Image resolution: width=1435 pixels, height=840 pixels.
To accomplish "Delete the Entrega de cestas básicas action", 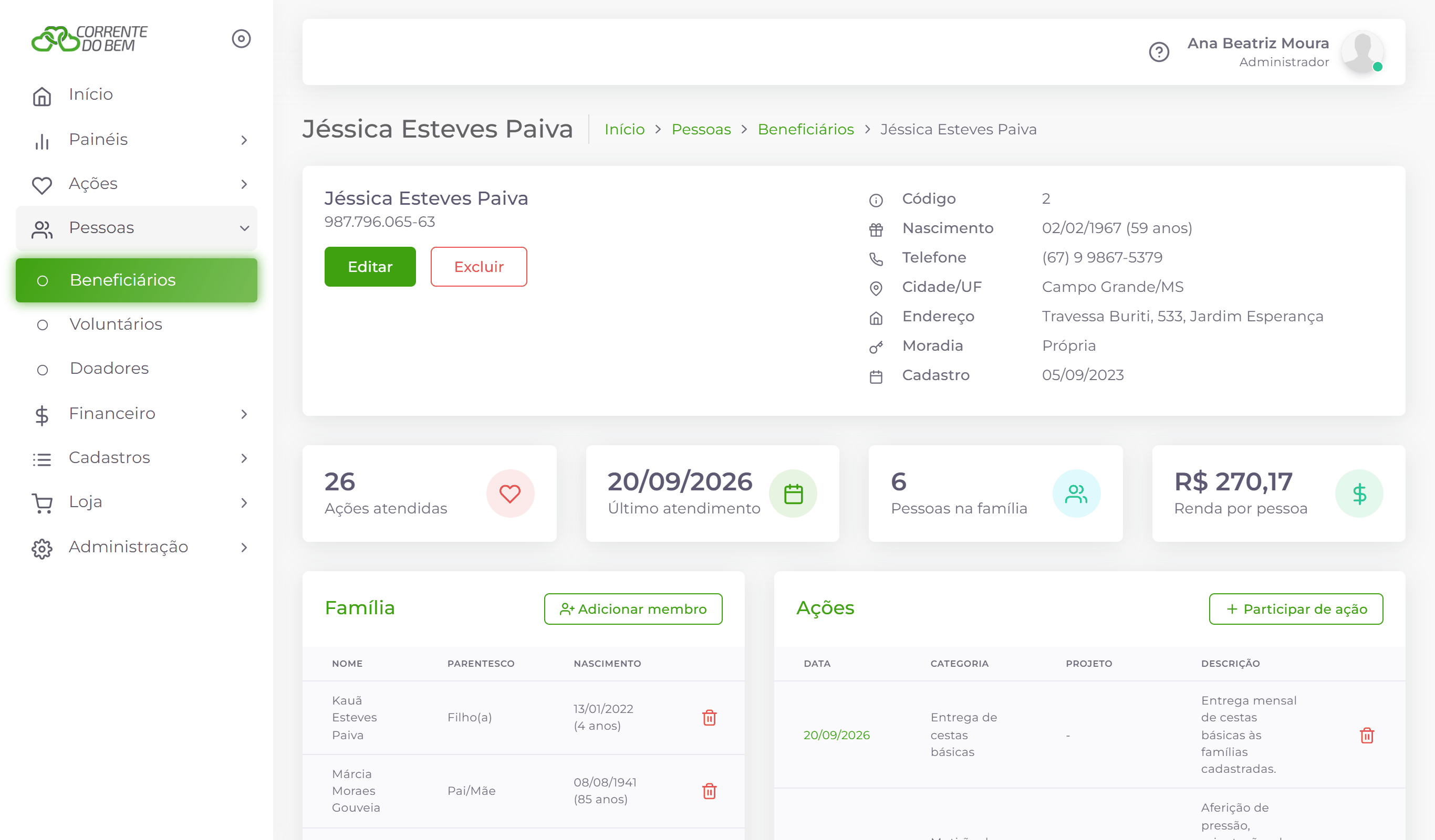I will (1367, 736).
